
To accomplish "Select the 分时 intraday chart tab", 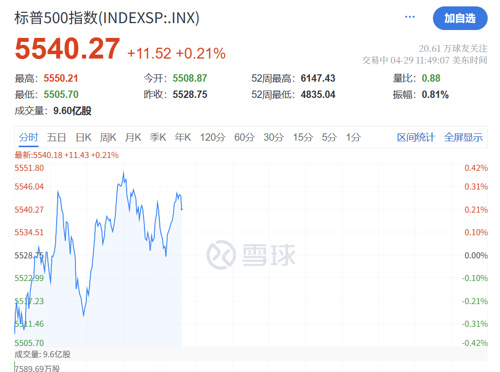I will tap(28, 137).
